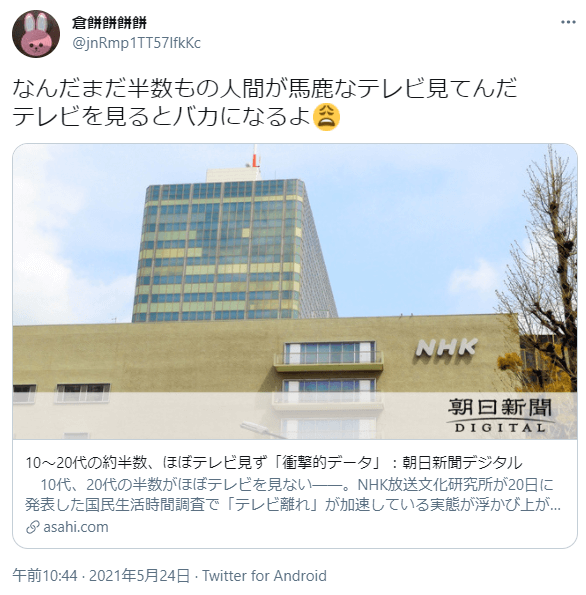This screenshot has height=595, width=586.
Task: Click the timestamp 午前10:44
Action: 45,576
